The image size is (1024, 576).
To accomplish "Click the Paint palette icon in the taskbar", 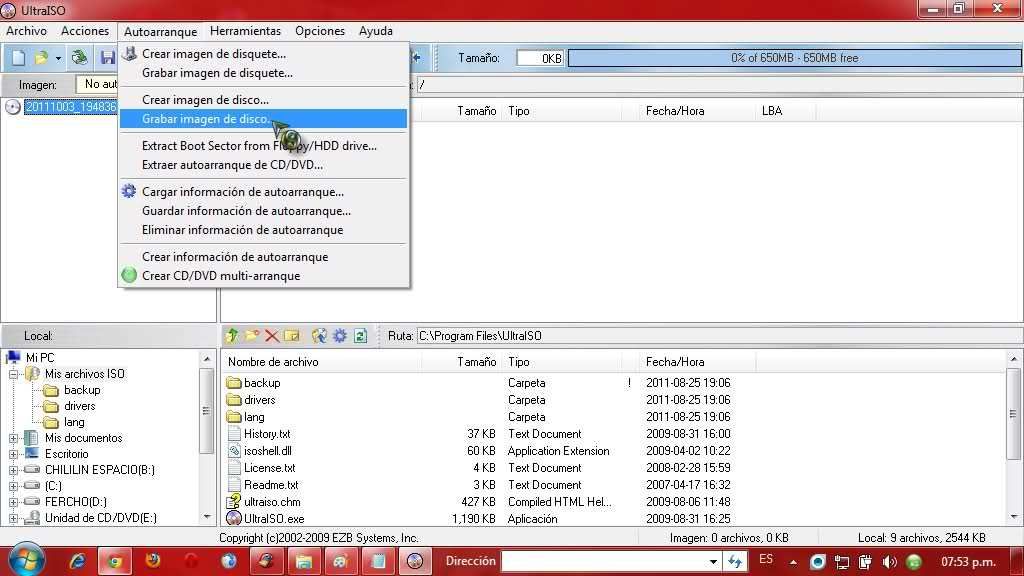I will [x=341, y=561].
